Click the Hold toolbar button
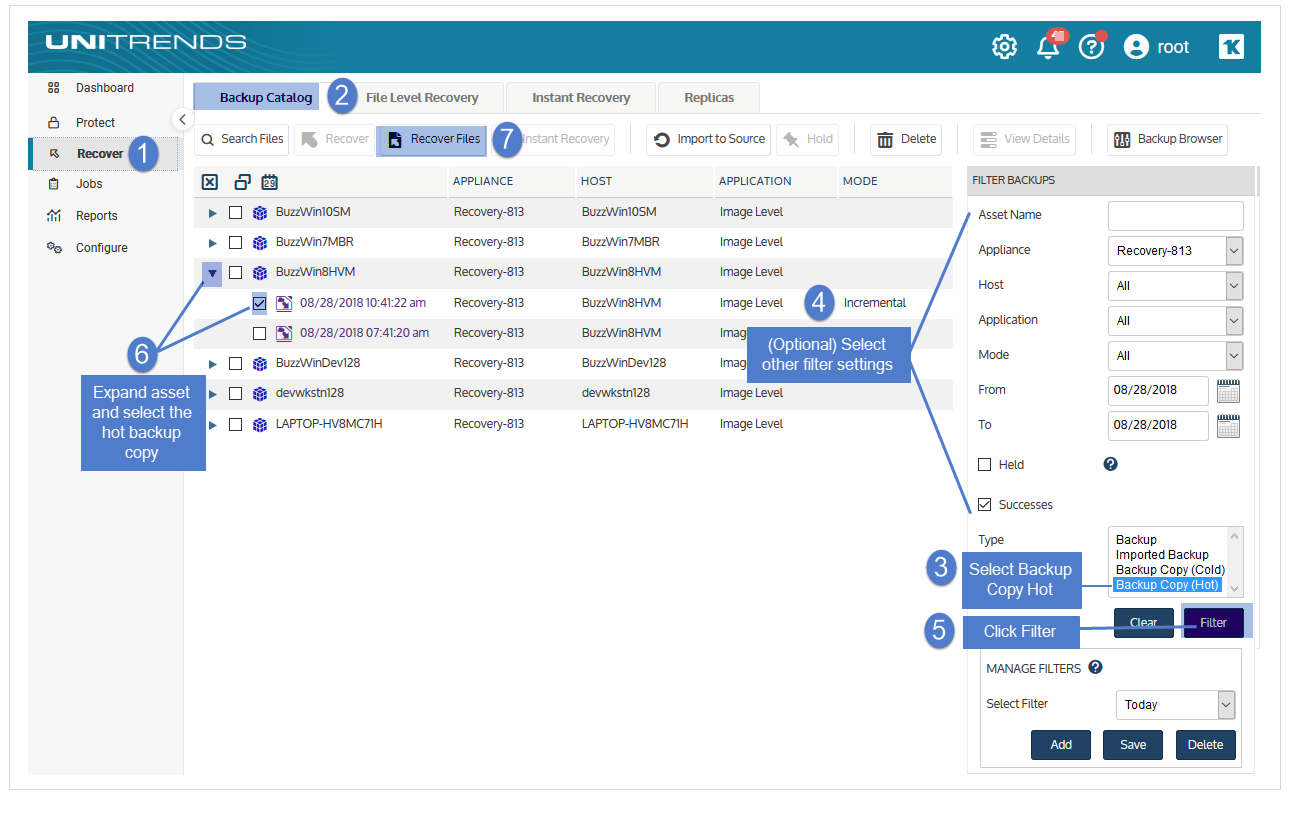Viewport: 1307px width, 813px height. 808,139
